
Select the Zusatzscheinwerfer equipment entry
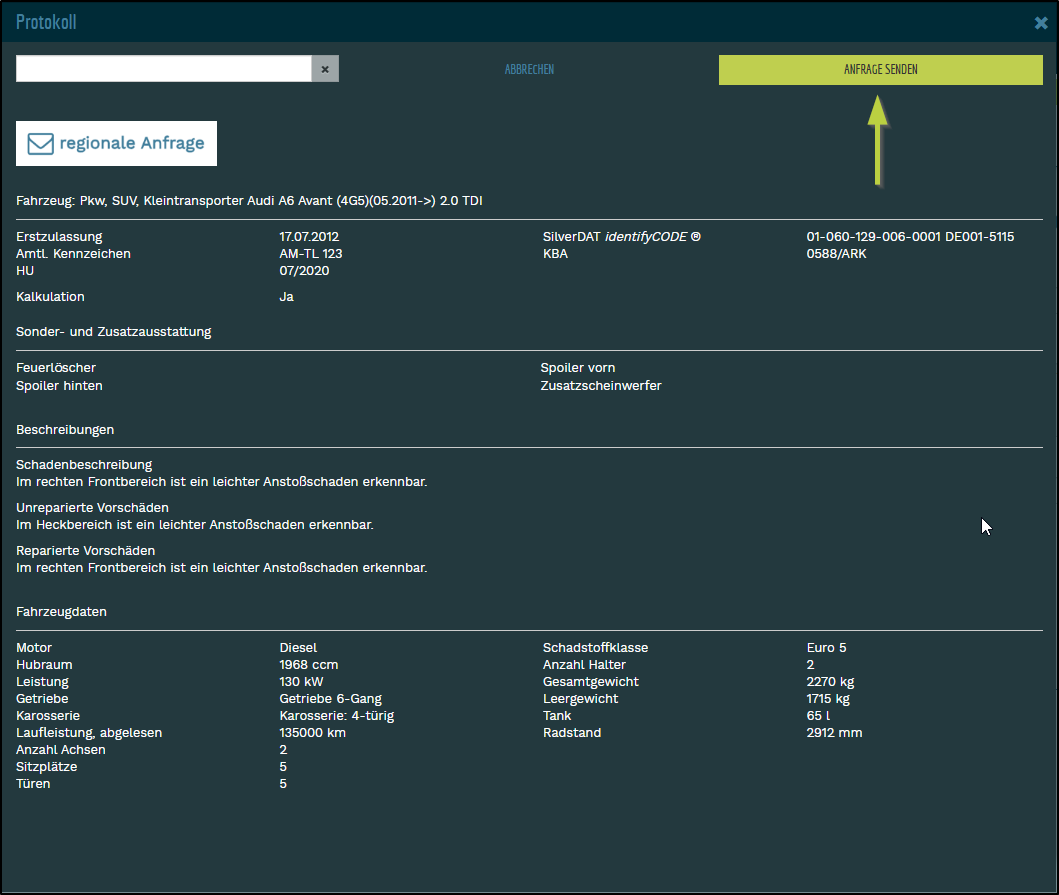(600, 385)
